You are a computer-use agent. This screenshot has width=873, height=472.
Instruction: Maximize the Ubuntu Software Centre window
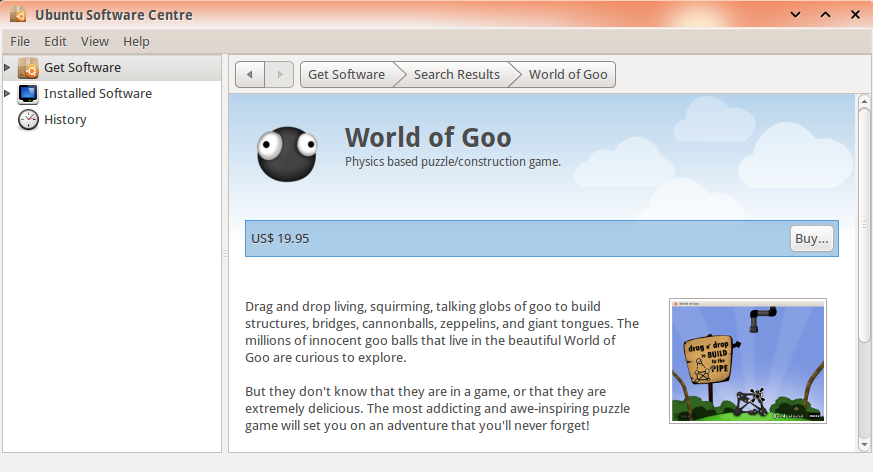point(826,14)
